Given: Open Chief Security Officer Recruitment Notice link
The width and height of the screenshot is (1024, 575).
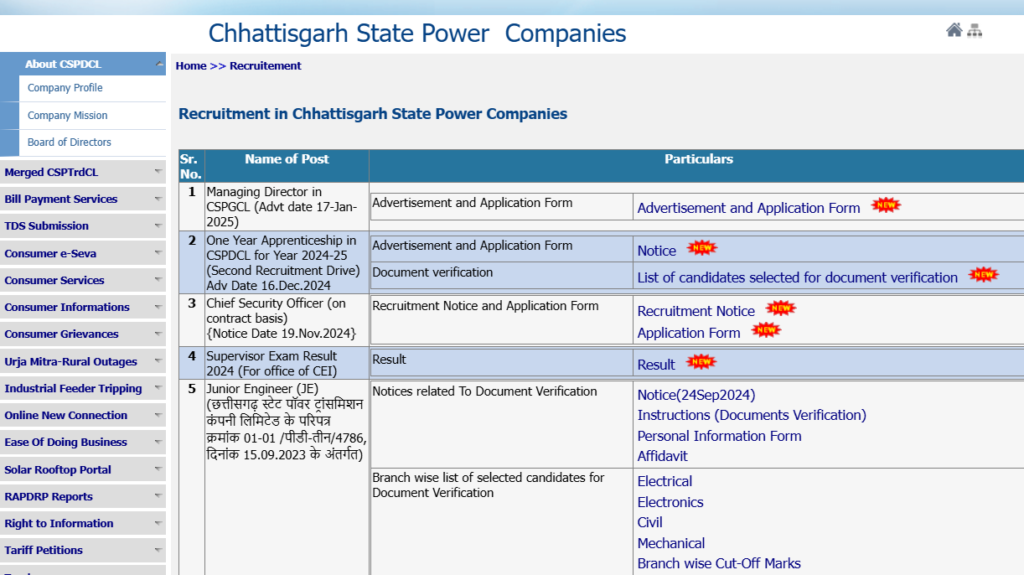Looking at the screenshot, I should click(x=696, y=311).
